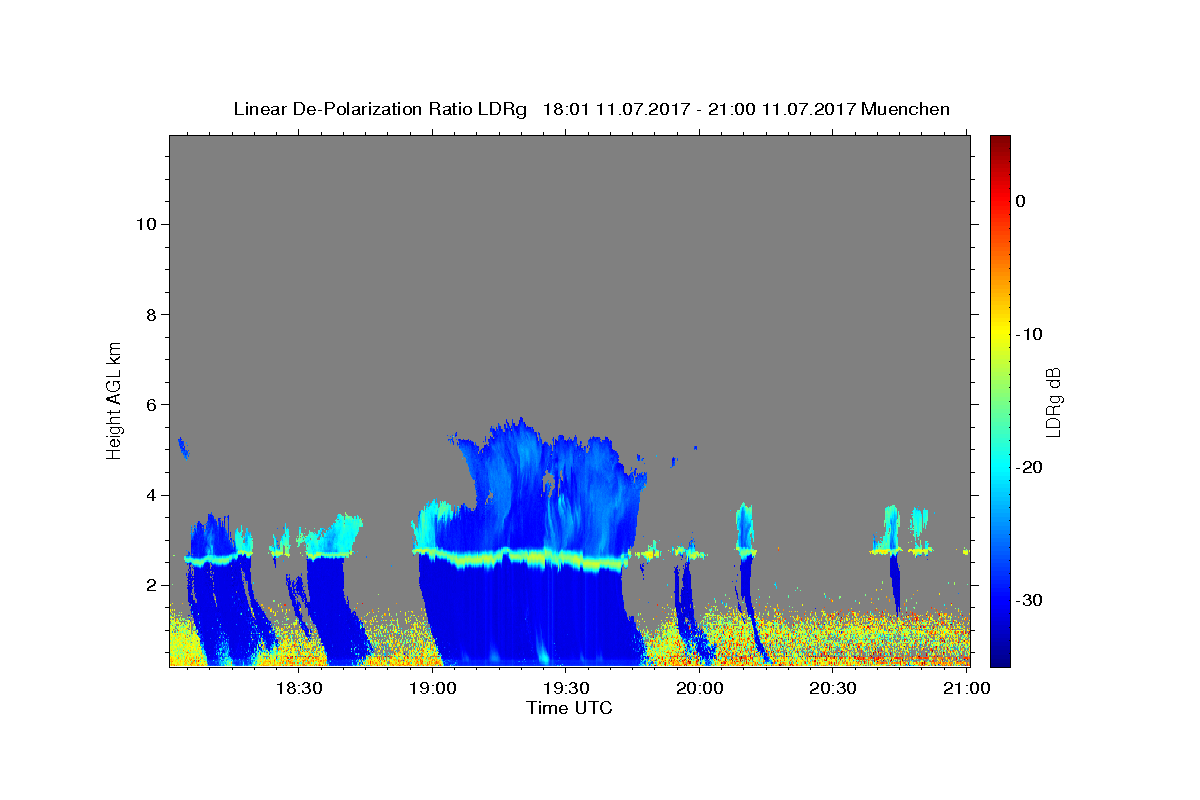This screenshot has height=800, width=1200.
Task: Click the 20:00 time axis label
Action: point(699,688)
